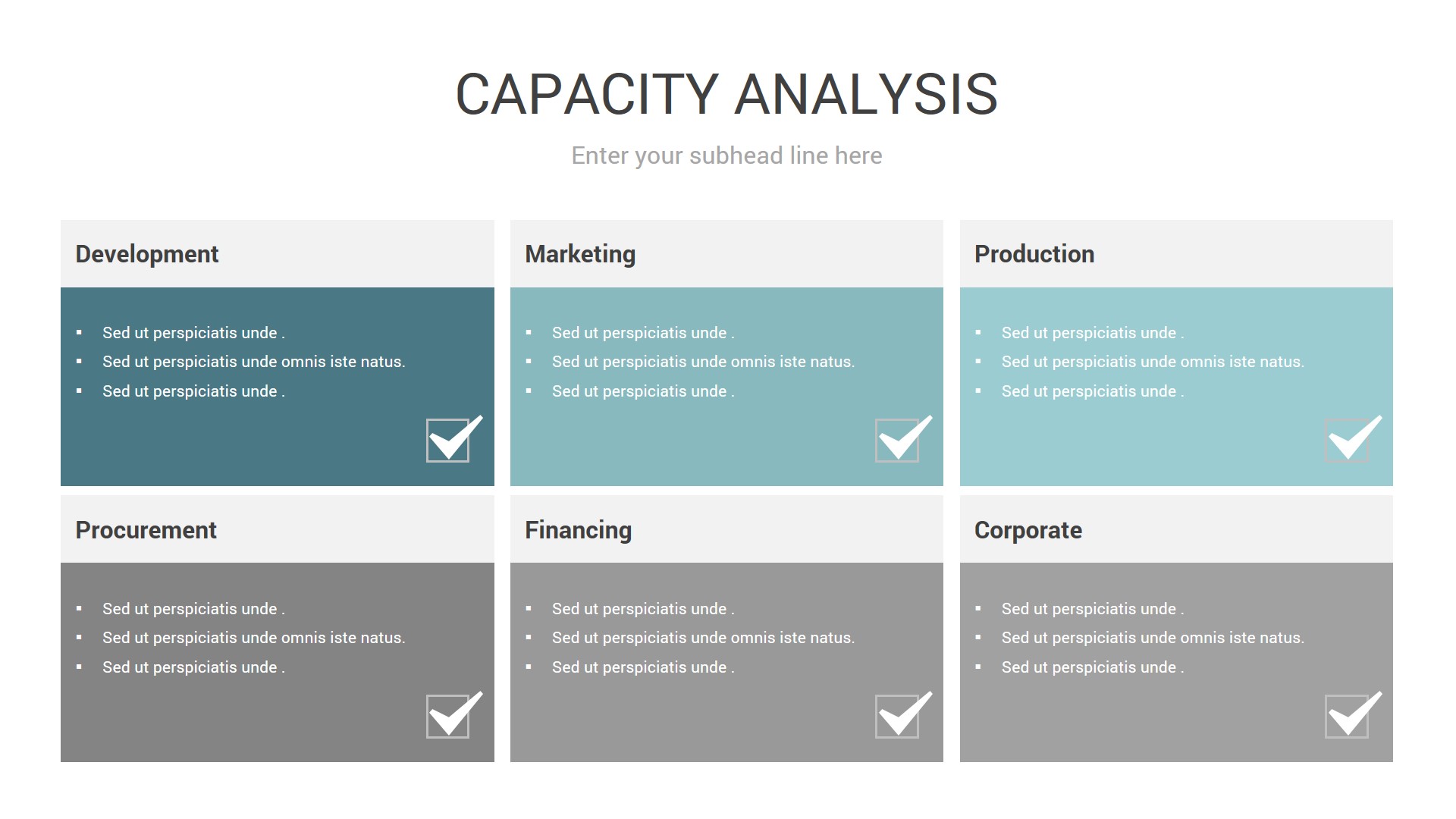The image size is (1456, 819).
Task: Toggle the Production card checkbox
Action: click(1347, 440)
